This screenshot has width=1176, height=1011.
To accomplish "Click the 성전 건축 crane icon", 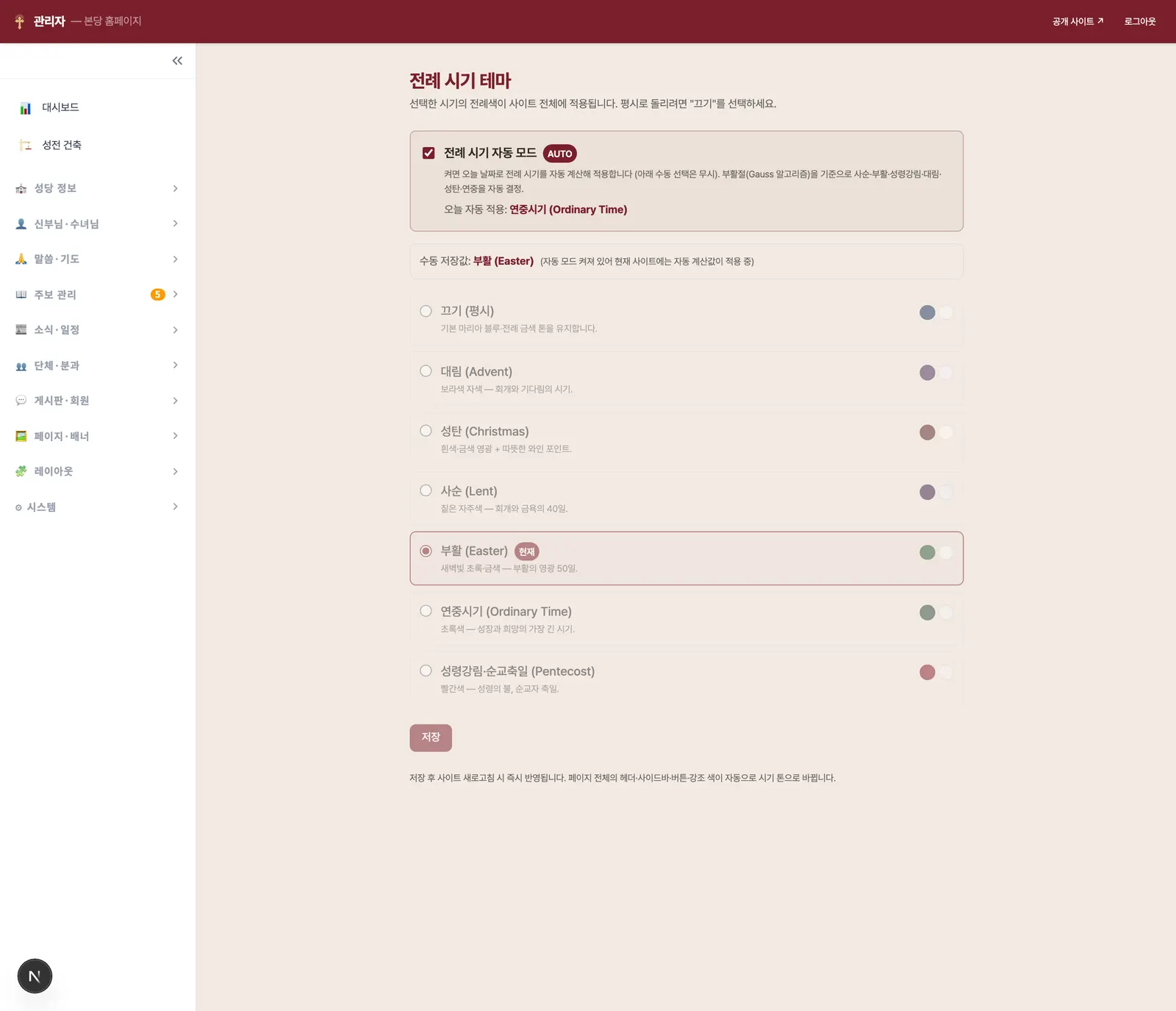I will click(x=25, y=145).
